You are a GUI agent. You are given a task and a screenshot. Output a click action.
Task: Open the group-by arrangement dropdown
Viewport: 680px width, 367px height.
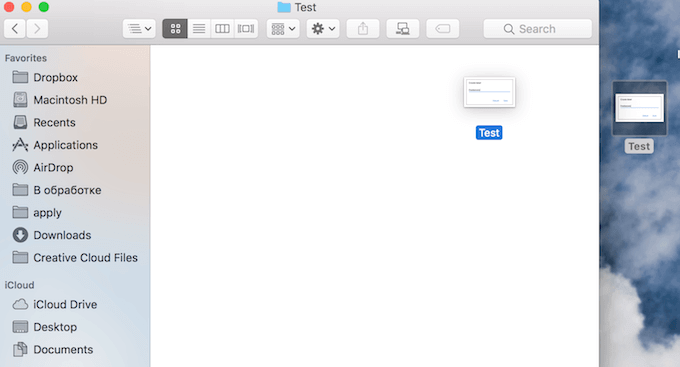[x=283, y=29]
